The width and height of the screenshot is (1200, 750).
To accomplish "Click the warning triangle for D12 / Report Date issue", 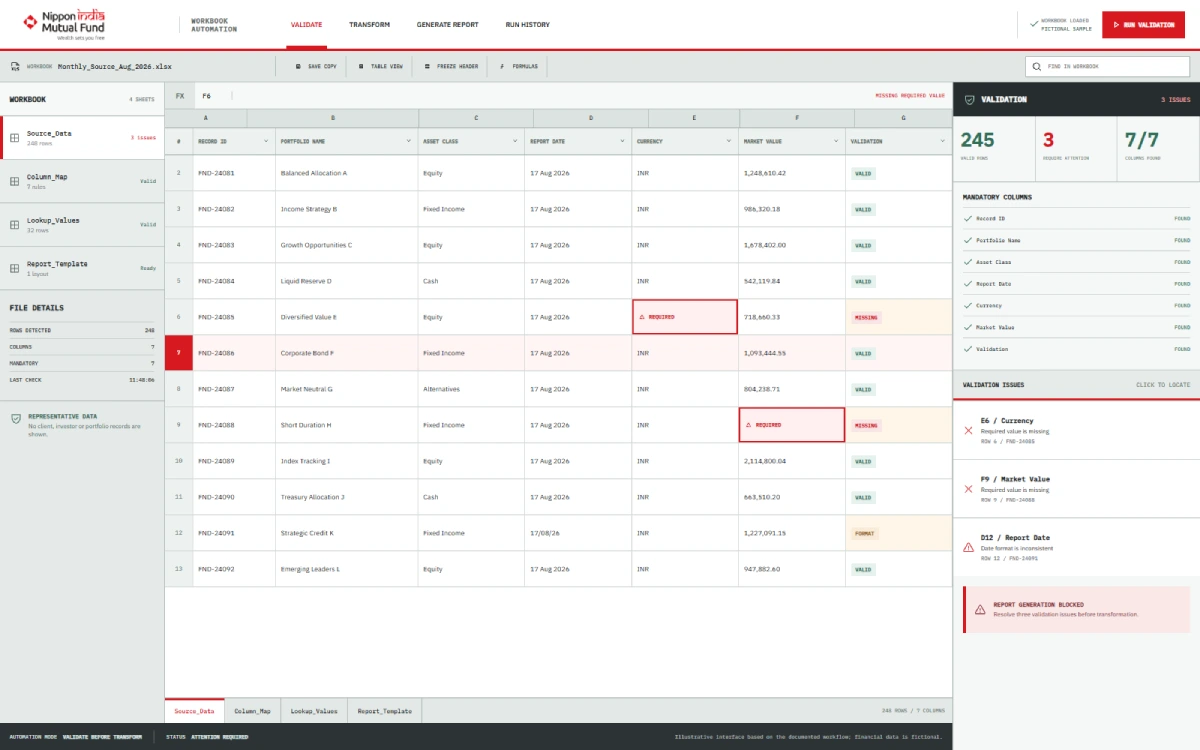I will point(968,547).
